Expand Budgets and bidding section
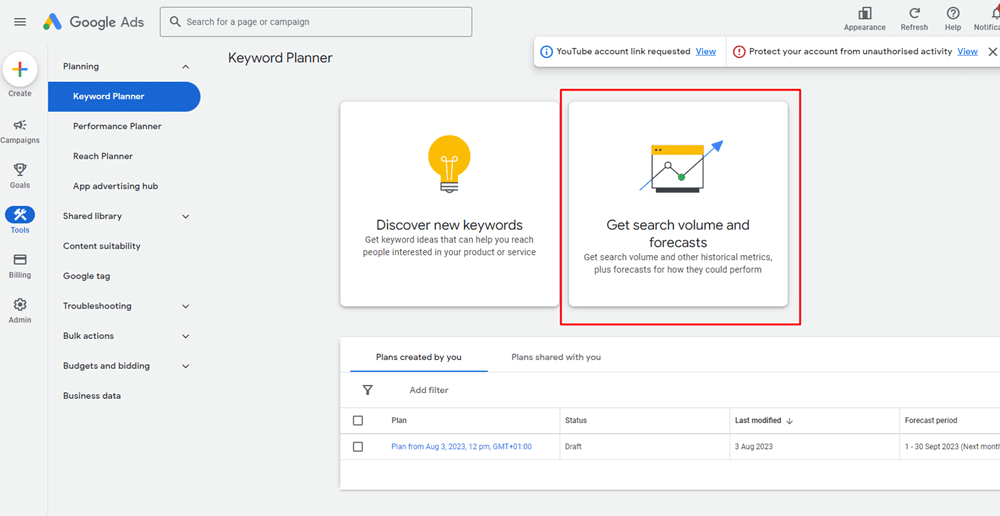 [186, 366]
